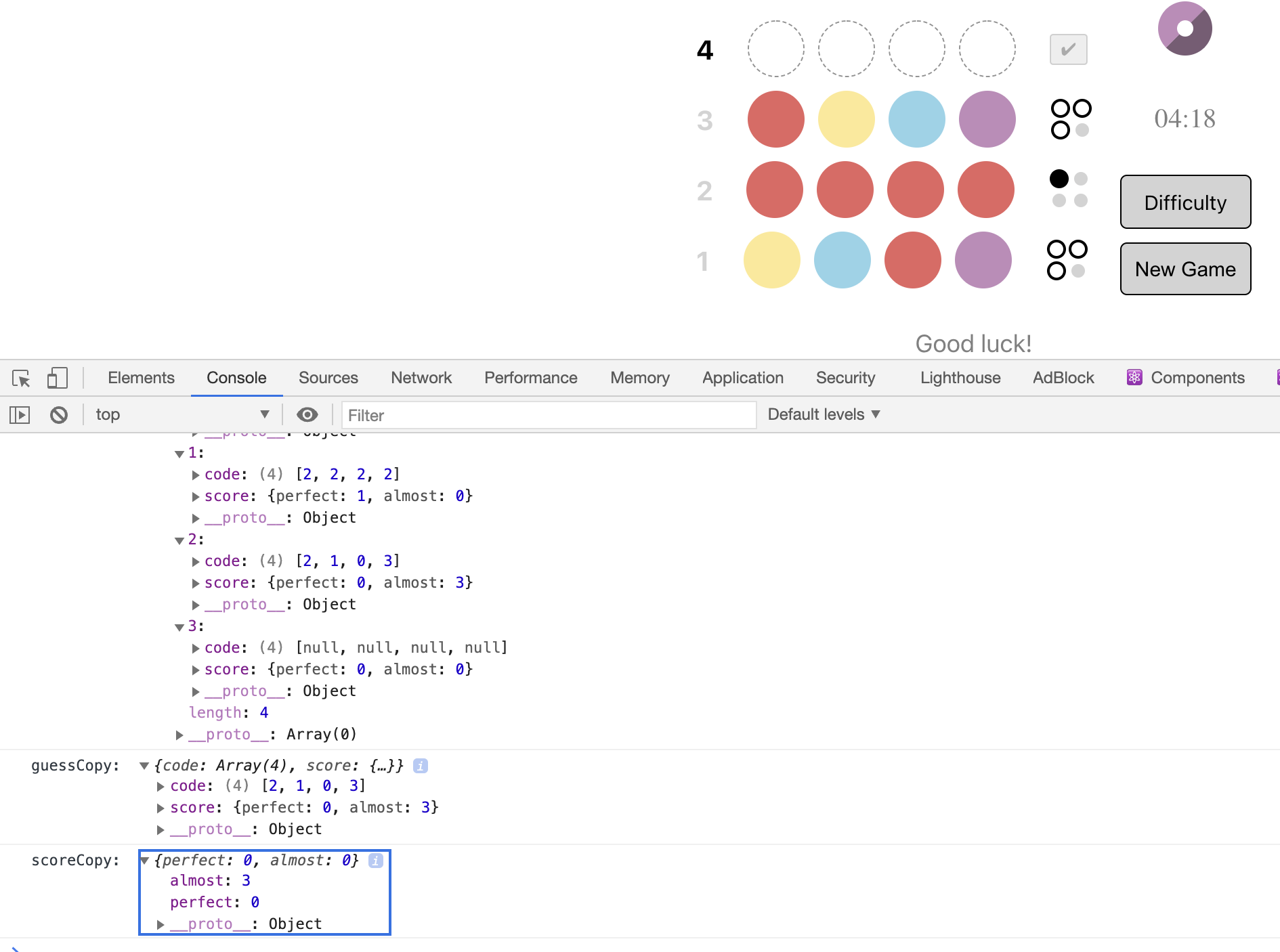Click inside the console Filter field
1280x952 pixels.
549,414
